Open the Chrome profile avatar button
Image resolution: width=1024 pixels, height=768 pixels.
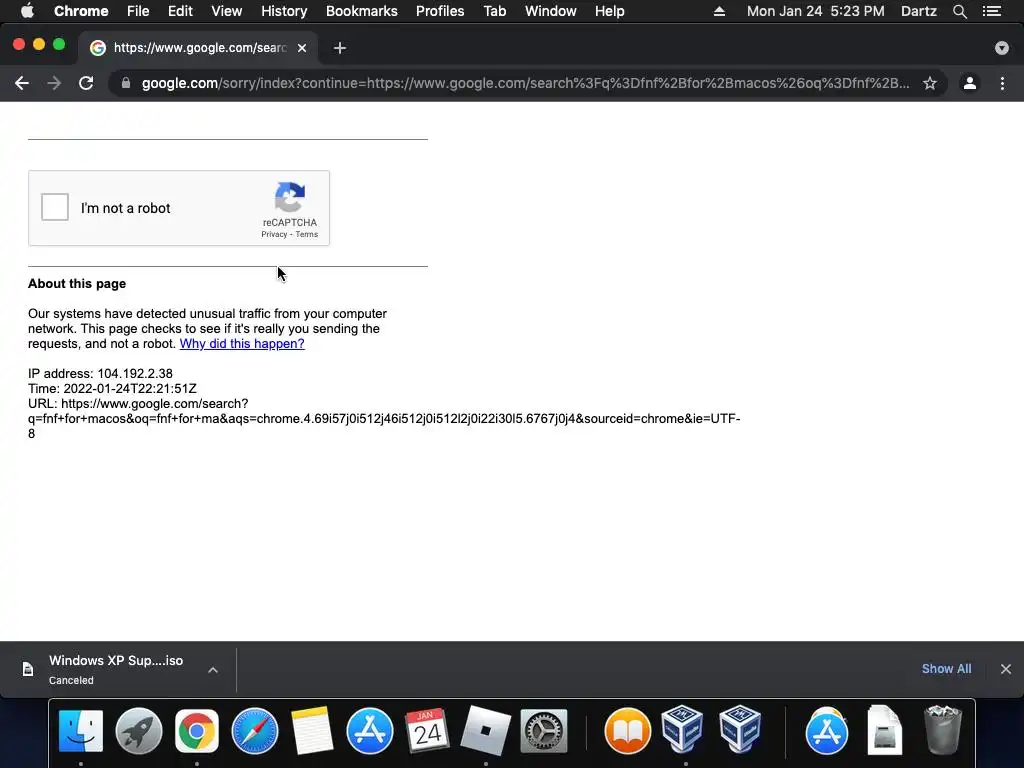(x=970, y=83)
